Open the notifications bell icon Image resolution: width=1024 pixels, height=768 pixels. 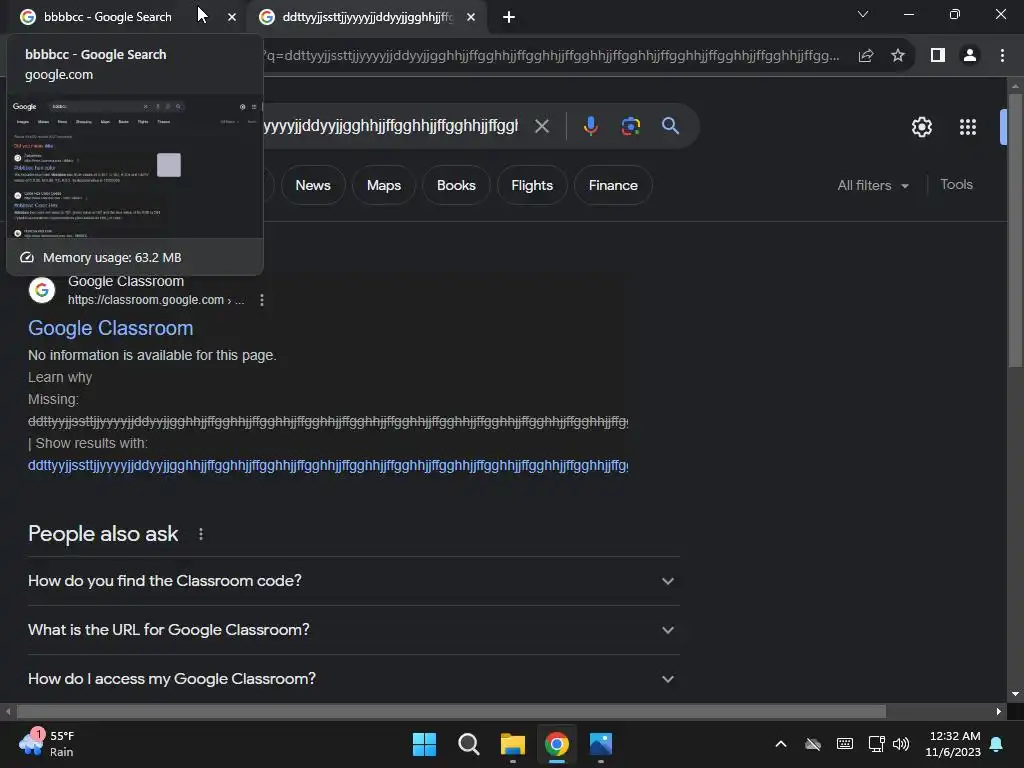click(x=997, y=744)
